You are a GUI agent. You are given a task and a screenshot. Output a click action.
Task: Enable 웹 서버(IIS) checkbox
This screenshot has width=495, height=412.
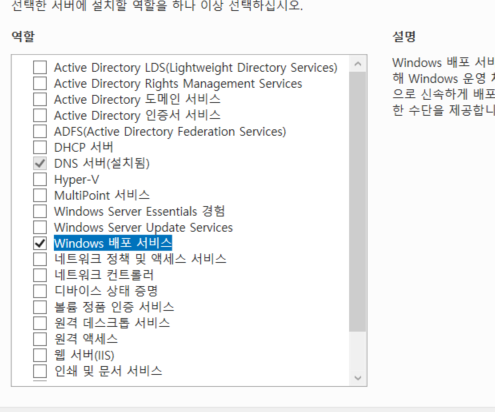pyautogui.click(x=40, y=355)
